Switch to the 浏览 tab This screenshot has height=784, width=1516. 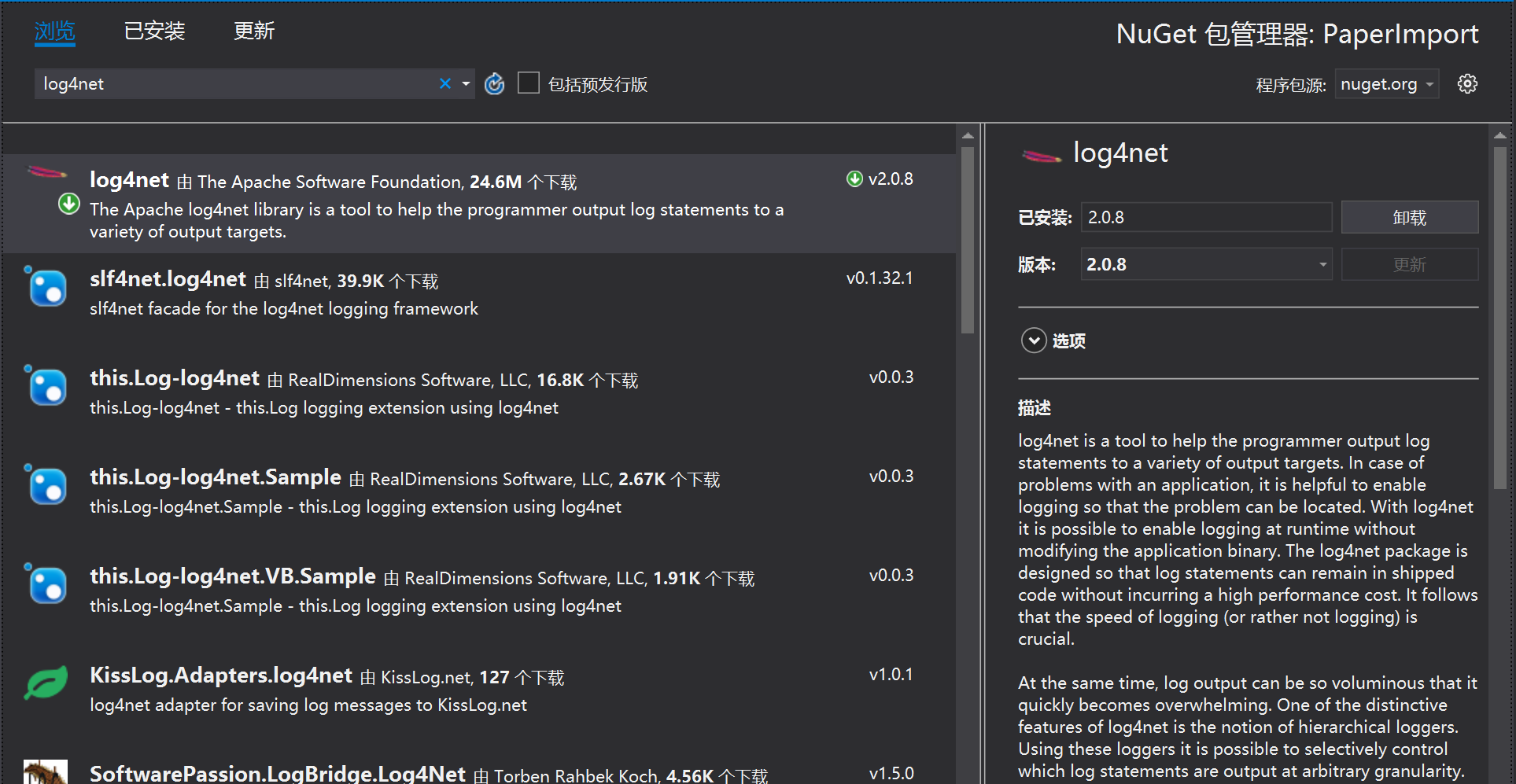point(55,31)
